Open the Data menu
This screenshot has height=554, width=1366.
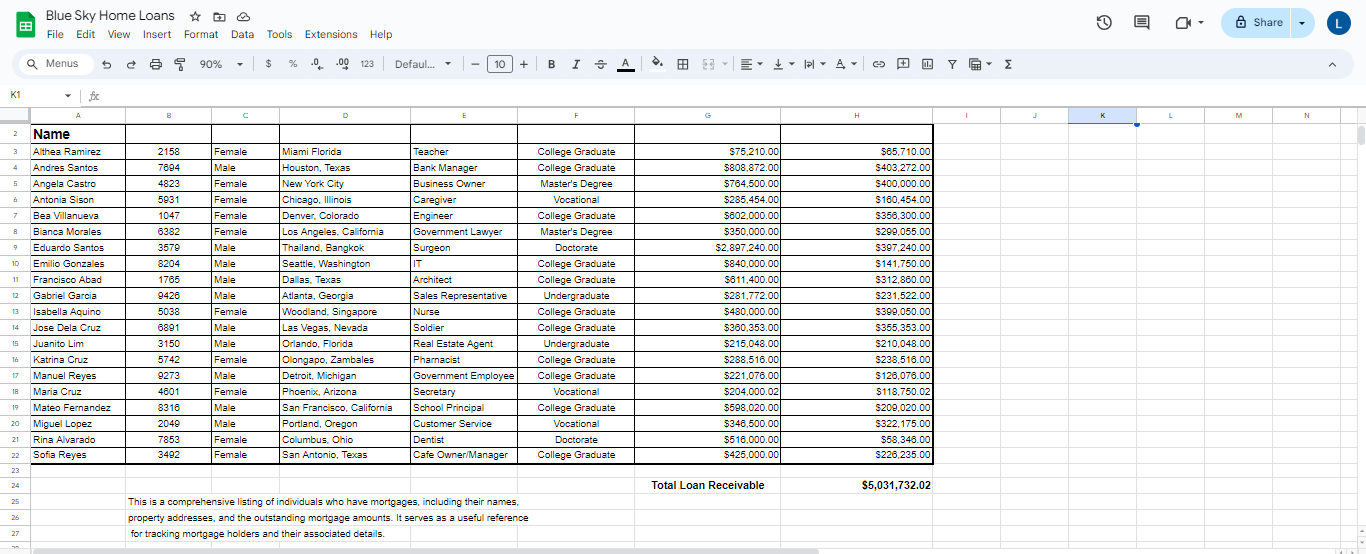[242, 34]
